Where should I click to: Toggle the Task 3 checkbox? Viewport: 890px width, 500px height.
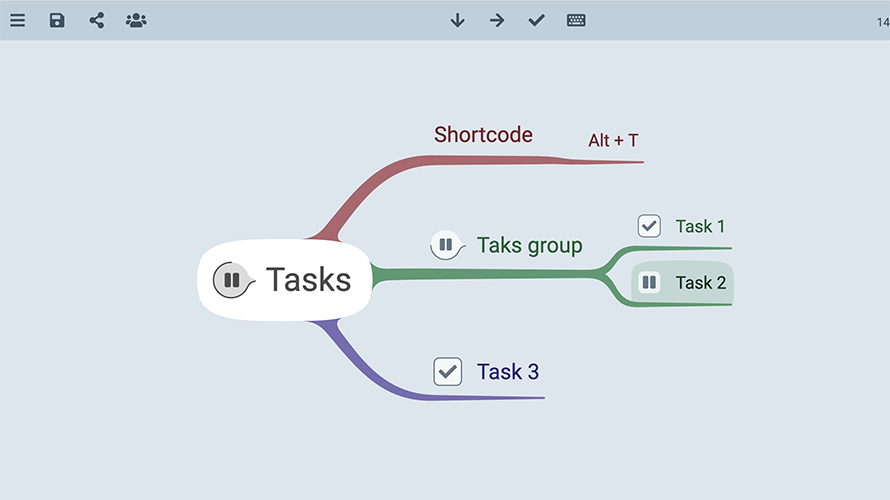(447, 372)
